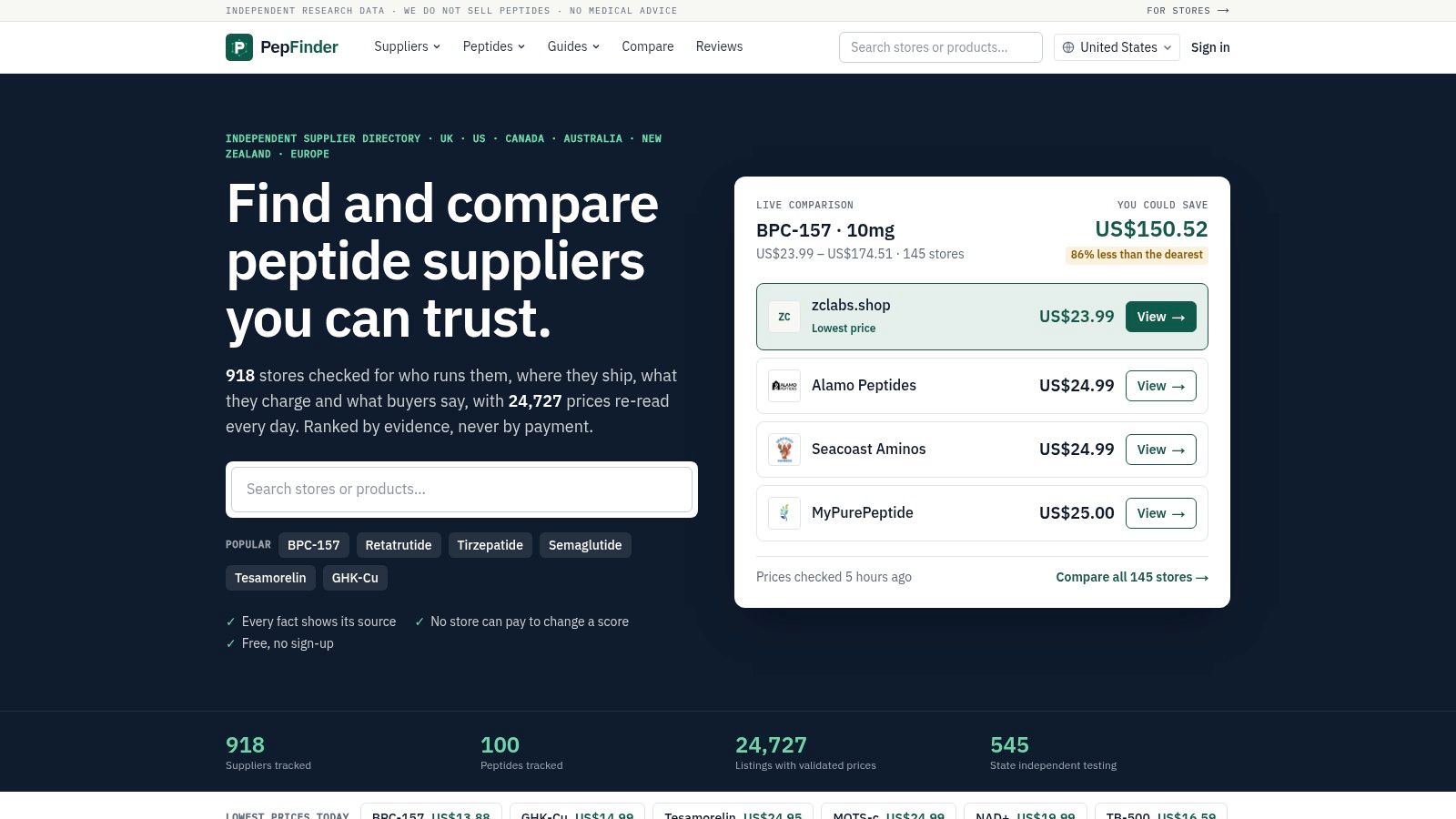Click the Seacoast Aminos store logo
The height and width of the screenshot is (819, 1456).
coord(784,450)
